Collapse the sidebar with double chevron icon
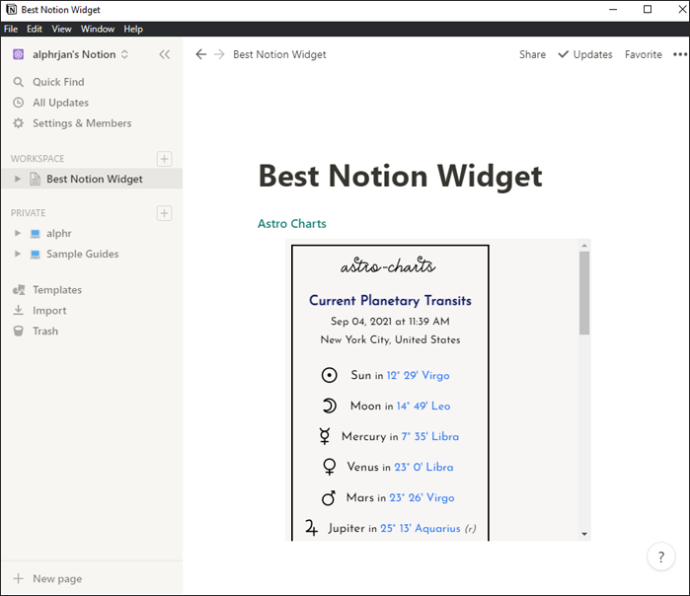690x596 pixels. 165,55
